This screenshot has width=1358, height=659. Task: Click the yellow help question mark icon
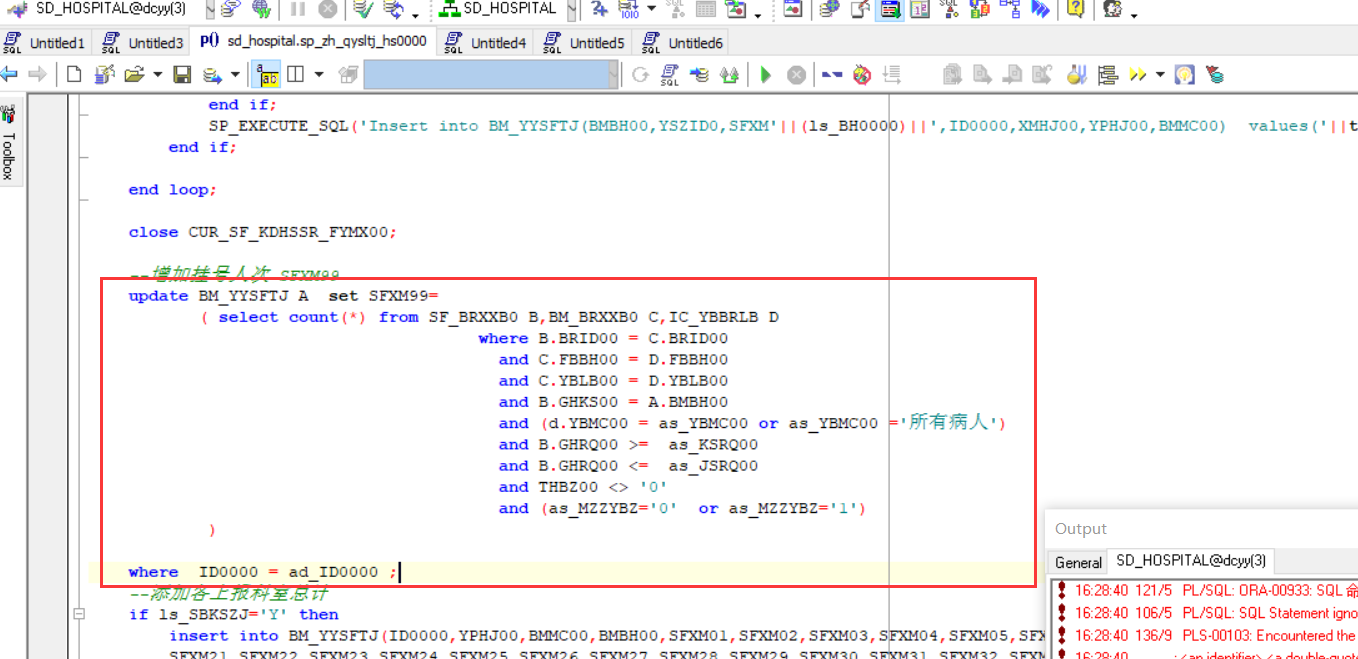pos(1075,10)
